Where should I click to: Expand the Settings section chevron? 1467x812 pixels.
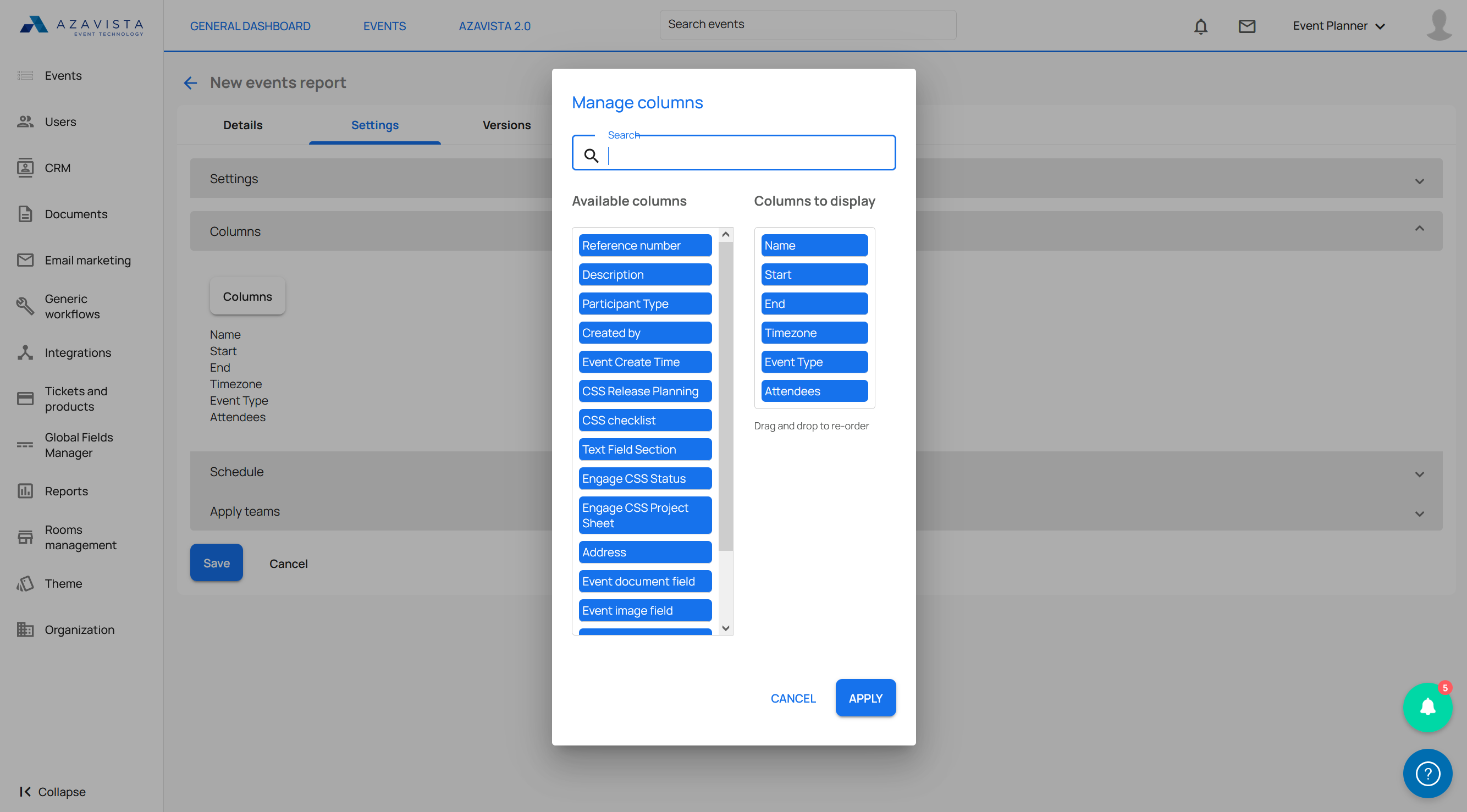click(x=1419, y=180)
